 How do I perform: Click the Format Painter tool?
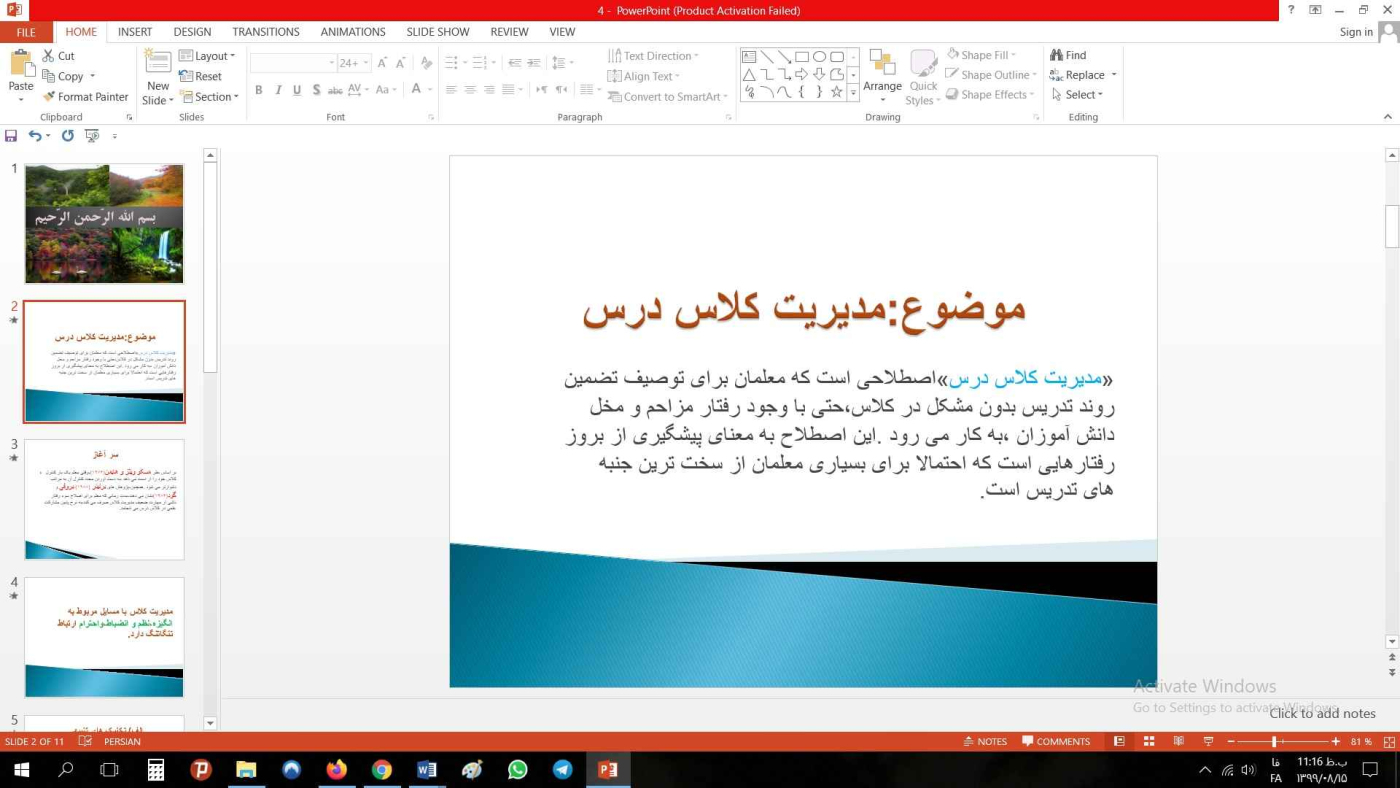(x=85, y=97)
